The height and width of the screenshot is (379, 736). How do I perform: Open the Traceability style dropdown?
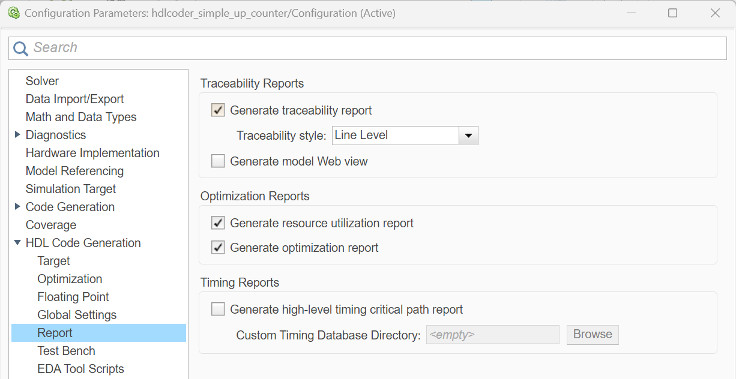pyautogui.click(x=406, y=135)
